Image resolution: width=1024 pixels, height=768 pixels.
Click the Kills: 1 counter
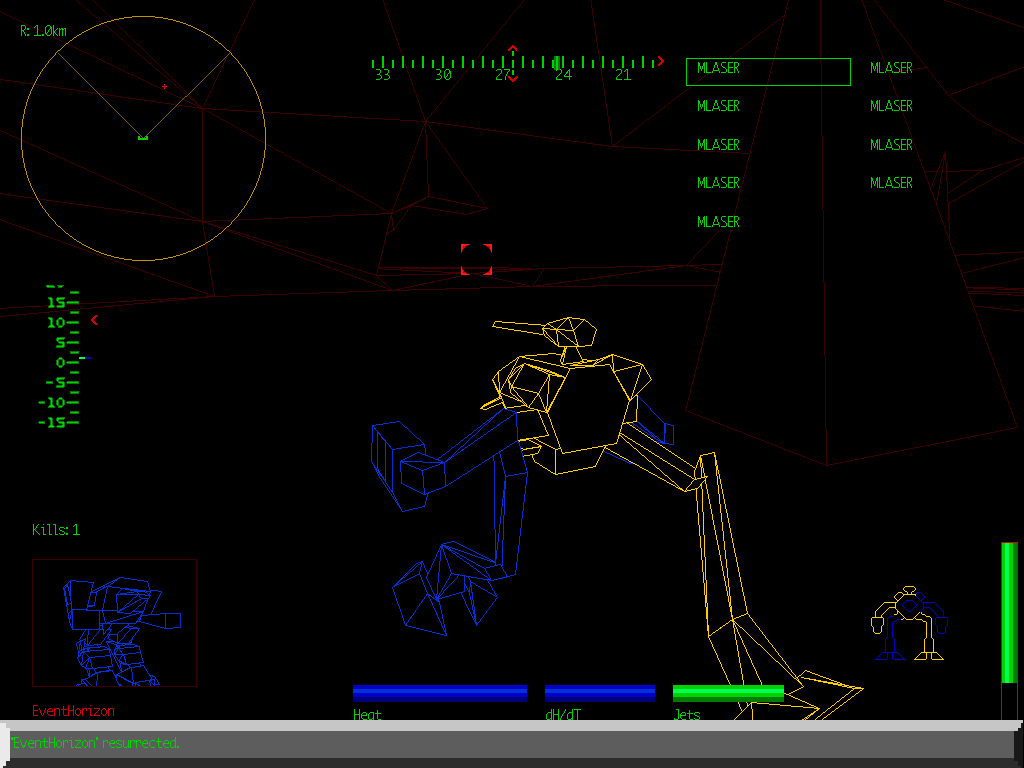58,530
